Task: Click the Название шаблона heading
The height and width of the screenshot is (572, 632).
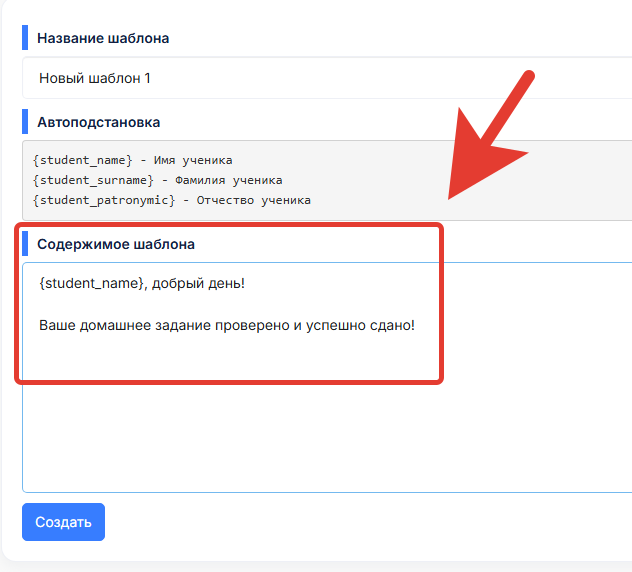Action: tap(103, 38)
